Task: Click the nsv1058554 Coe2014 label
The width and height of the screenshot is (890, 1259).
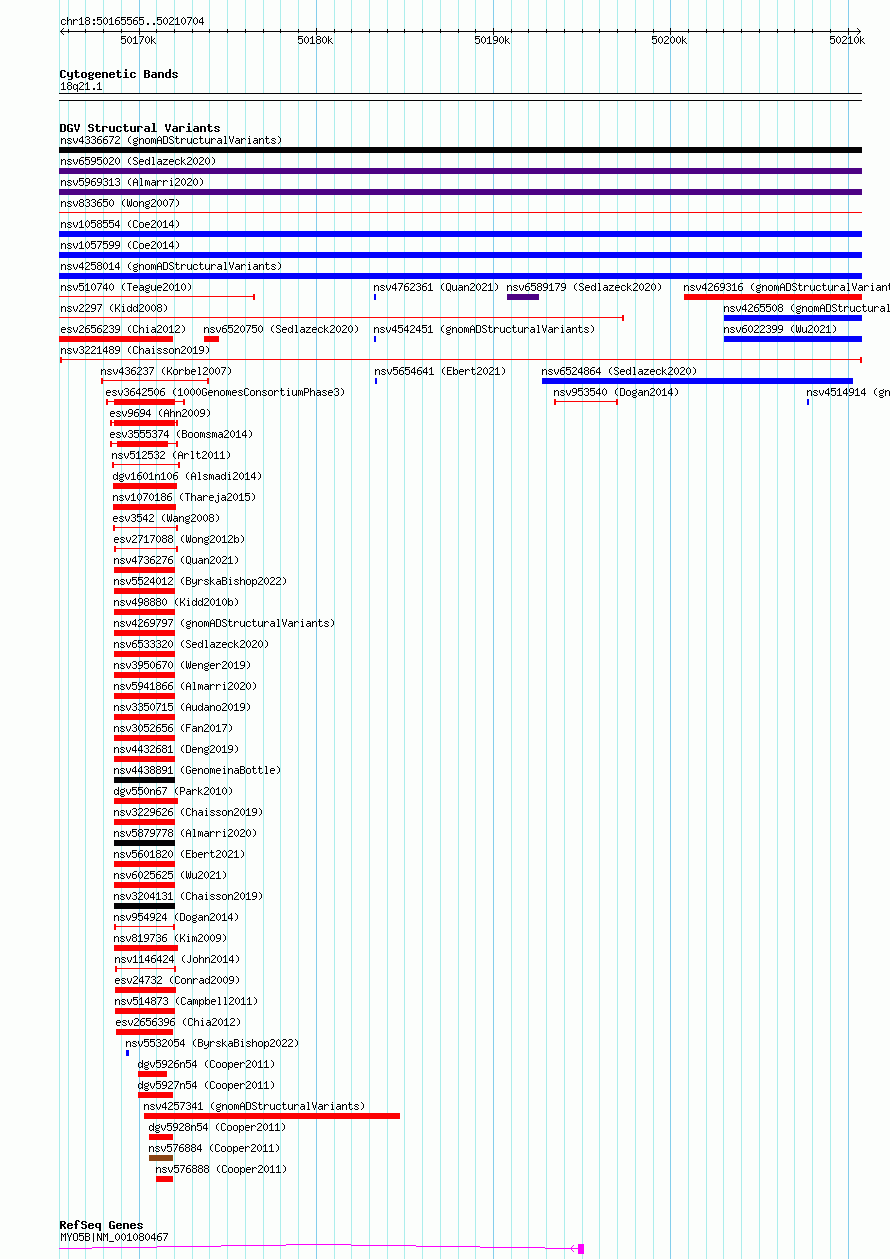Action: tap(120, 224)
